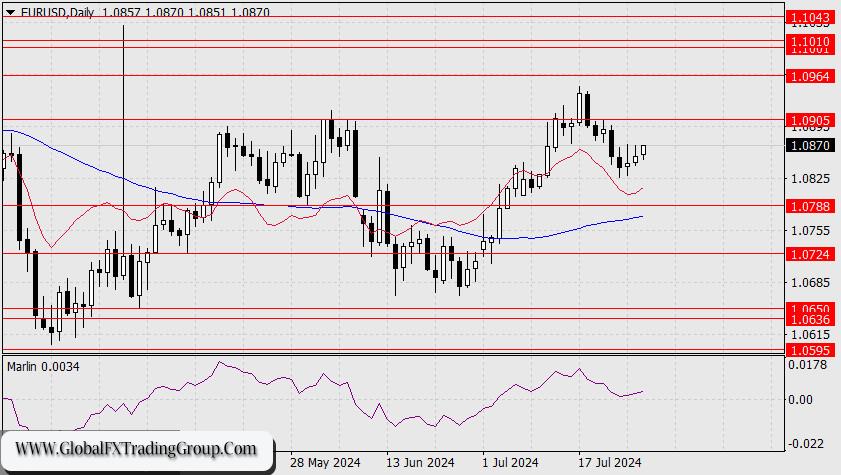Click the 0.0178 Marlin scale value
This screenshot has width=841, height=475.
coord(807,365)
